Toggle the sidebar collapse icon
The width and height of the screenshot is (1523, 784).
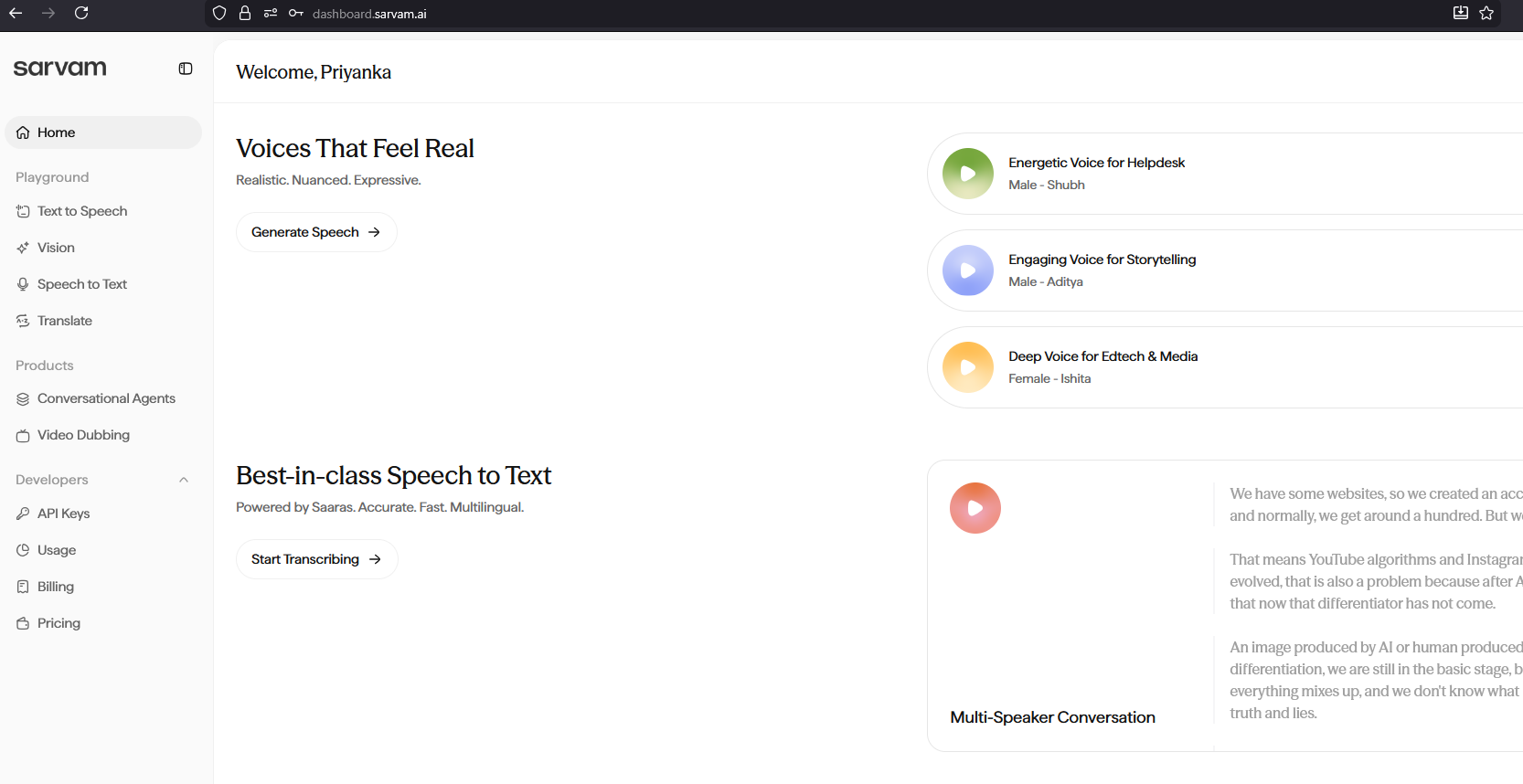point(186,69)
